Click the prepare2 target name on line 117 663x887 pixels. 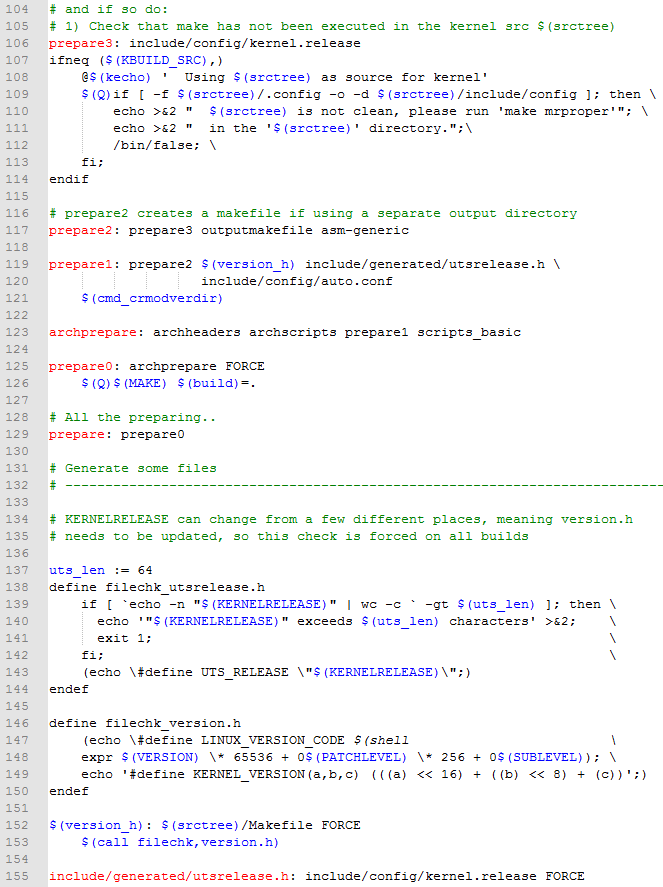(80, 230)
